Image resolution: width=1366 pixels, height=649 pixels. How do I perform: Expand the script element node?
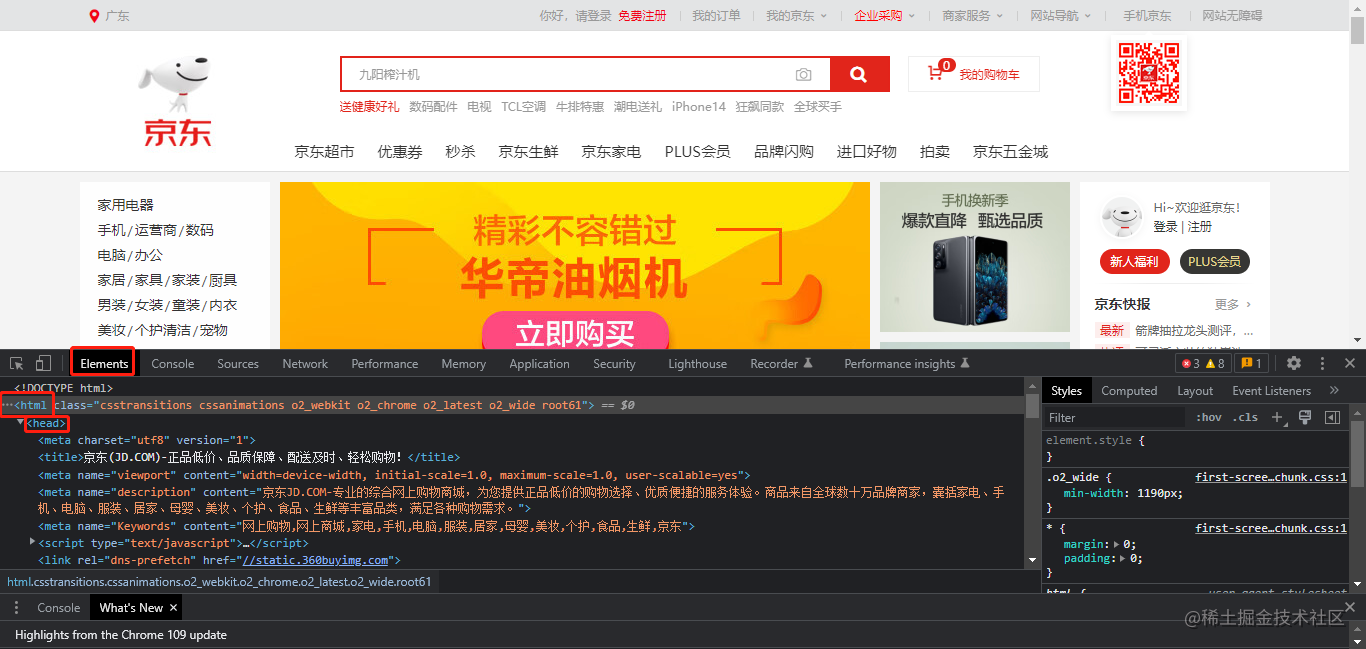[33, 542]
